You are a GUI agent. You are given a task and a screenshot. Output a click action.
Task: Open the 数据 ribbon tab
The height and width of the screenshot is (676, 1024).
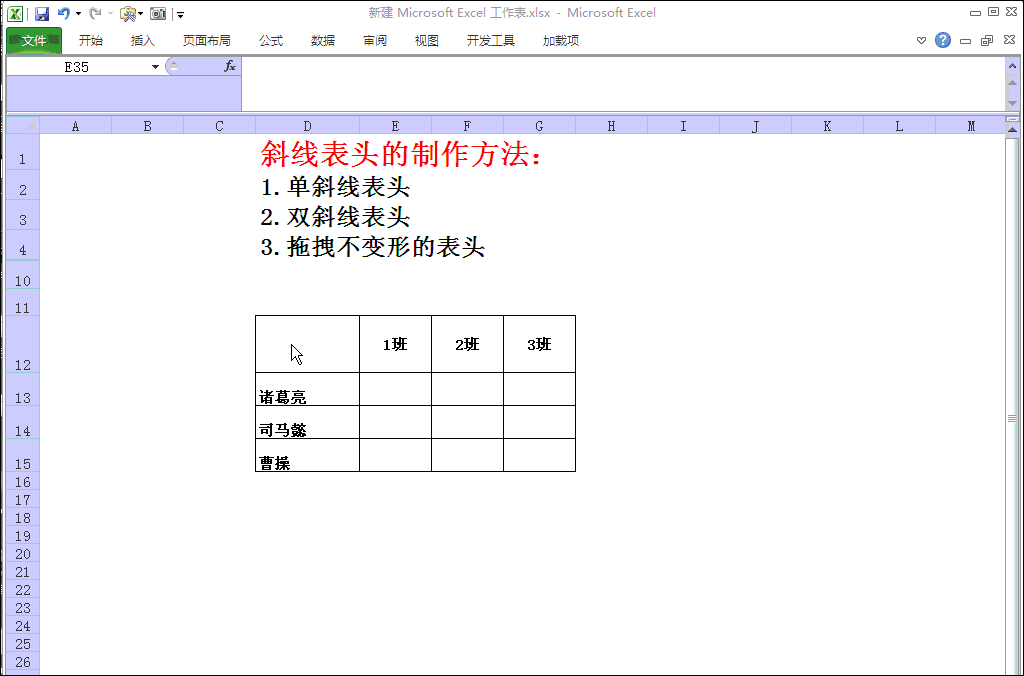coord(323,40)
